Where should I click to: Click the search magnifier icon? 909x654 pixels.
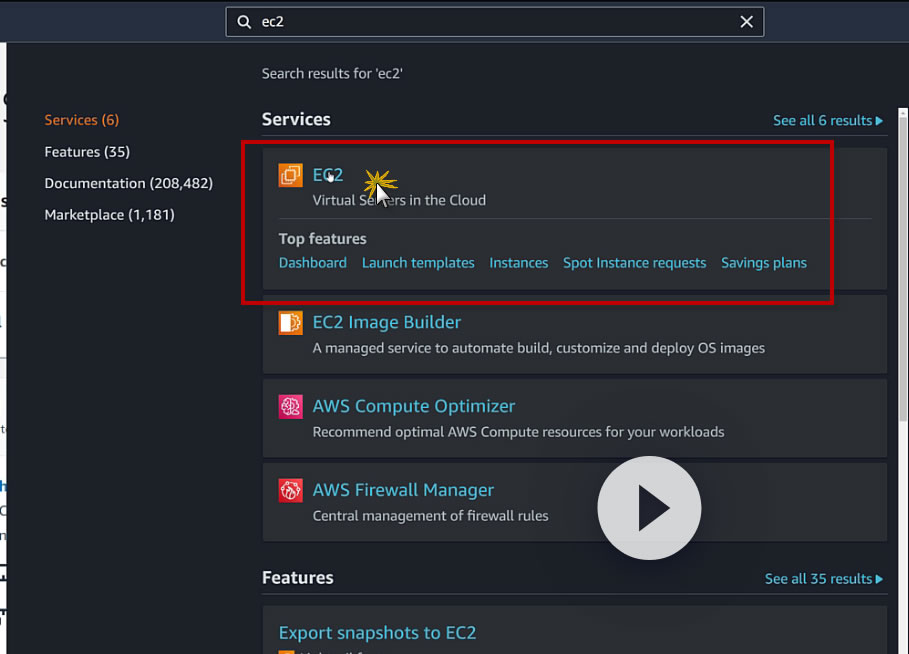pos(244,22)
